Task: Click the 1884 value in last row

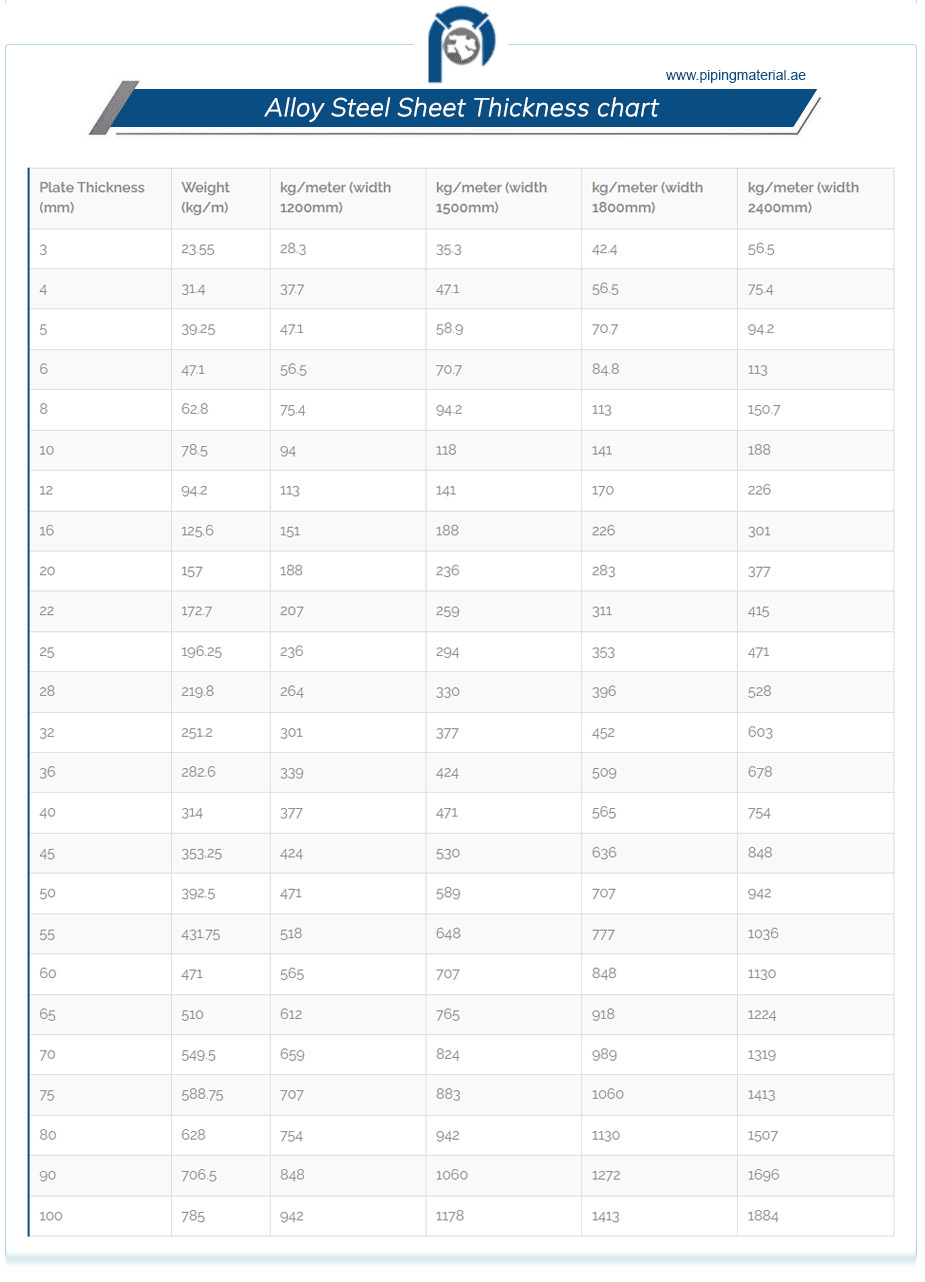Action: [x=763, y=1216]
